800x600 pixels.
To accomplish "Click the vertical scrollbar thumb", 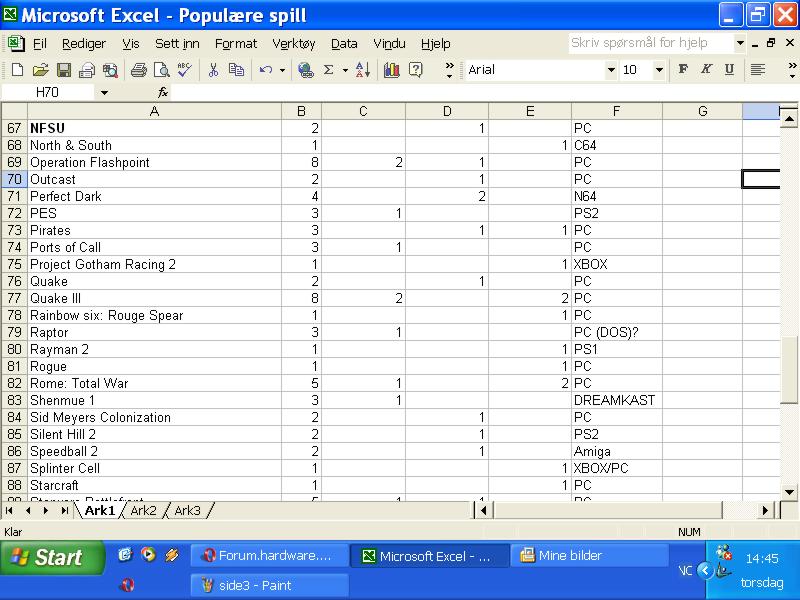I will pos(789,370).
